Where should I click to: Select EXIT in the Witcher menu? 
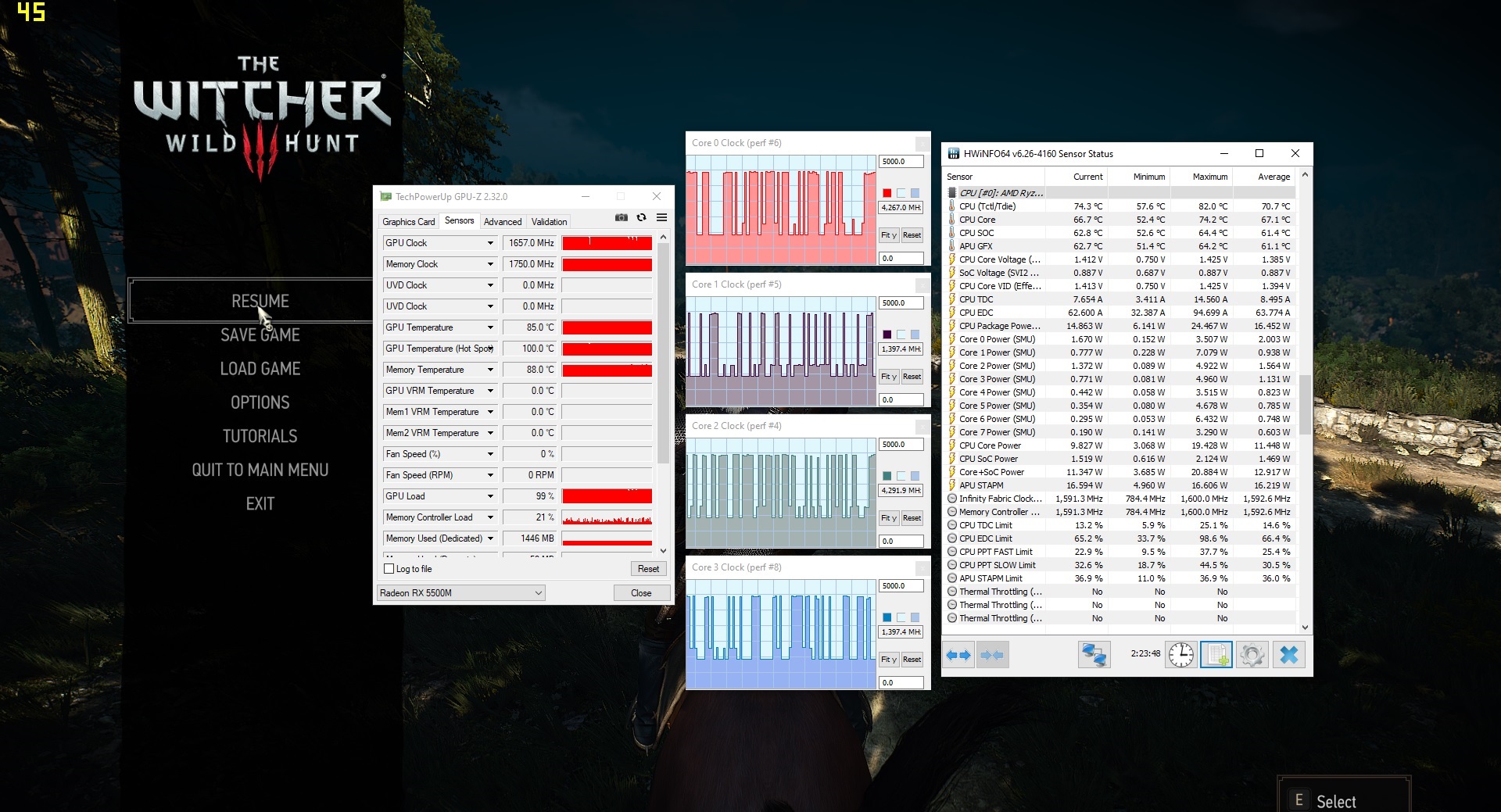coord(260,504)
